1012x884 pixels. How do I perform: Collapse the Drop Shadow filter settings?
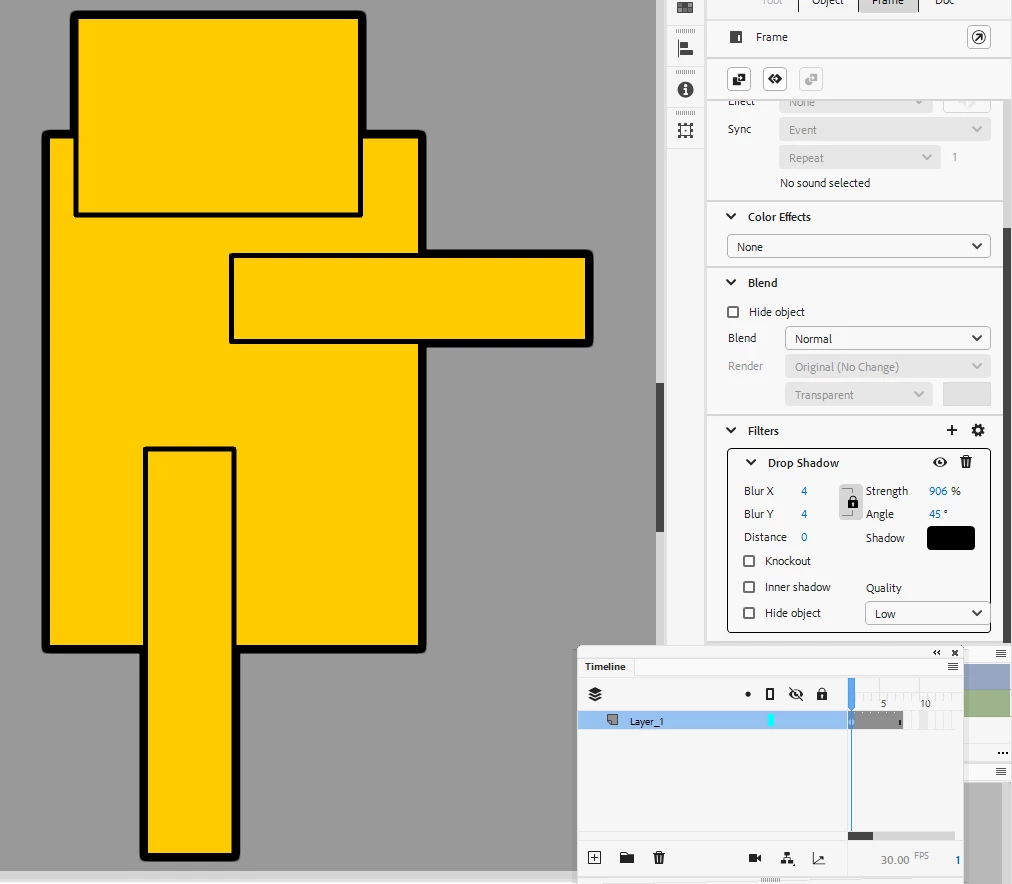pyautogui.click(x=751, y=463)
